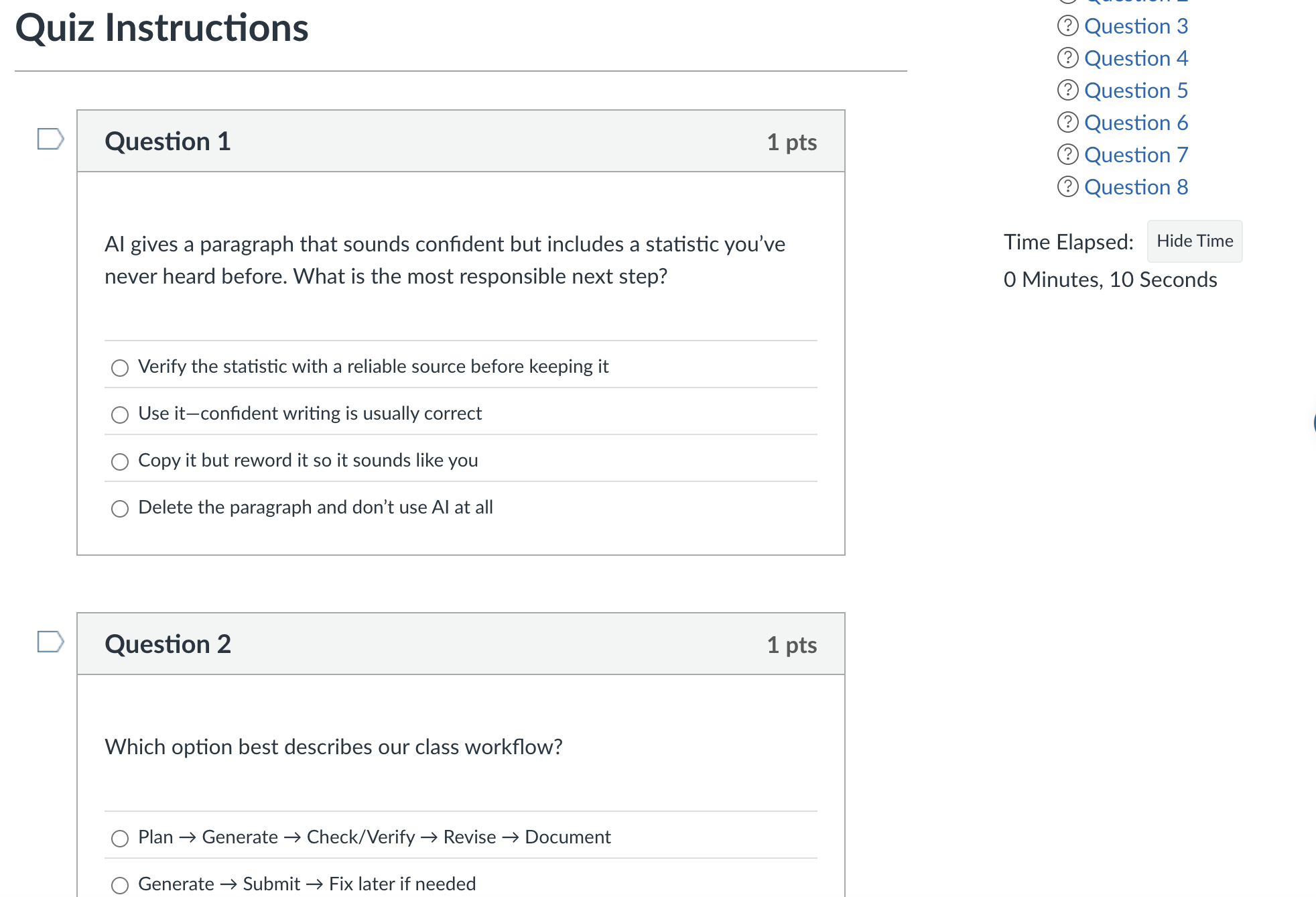Click the question mark icon beside Question 6
This screenshot has height=897, width=1316.
[1067, 123]
